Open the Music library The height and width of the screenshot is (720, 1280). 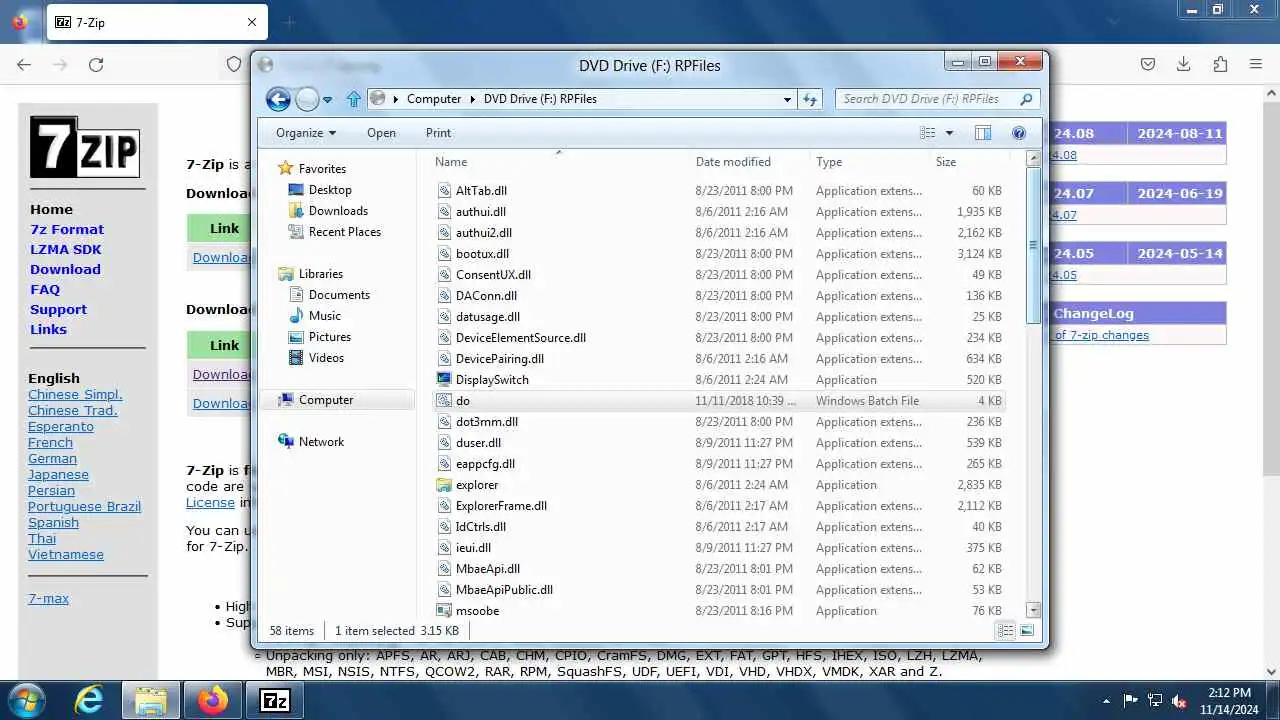point(325,316)
